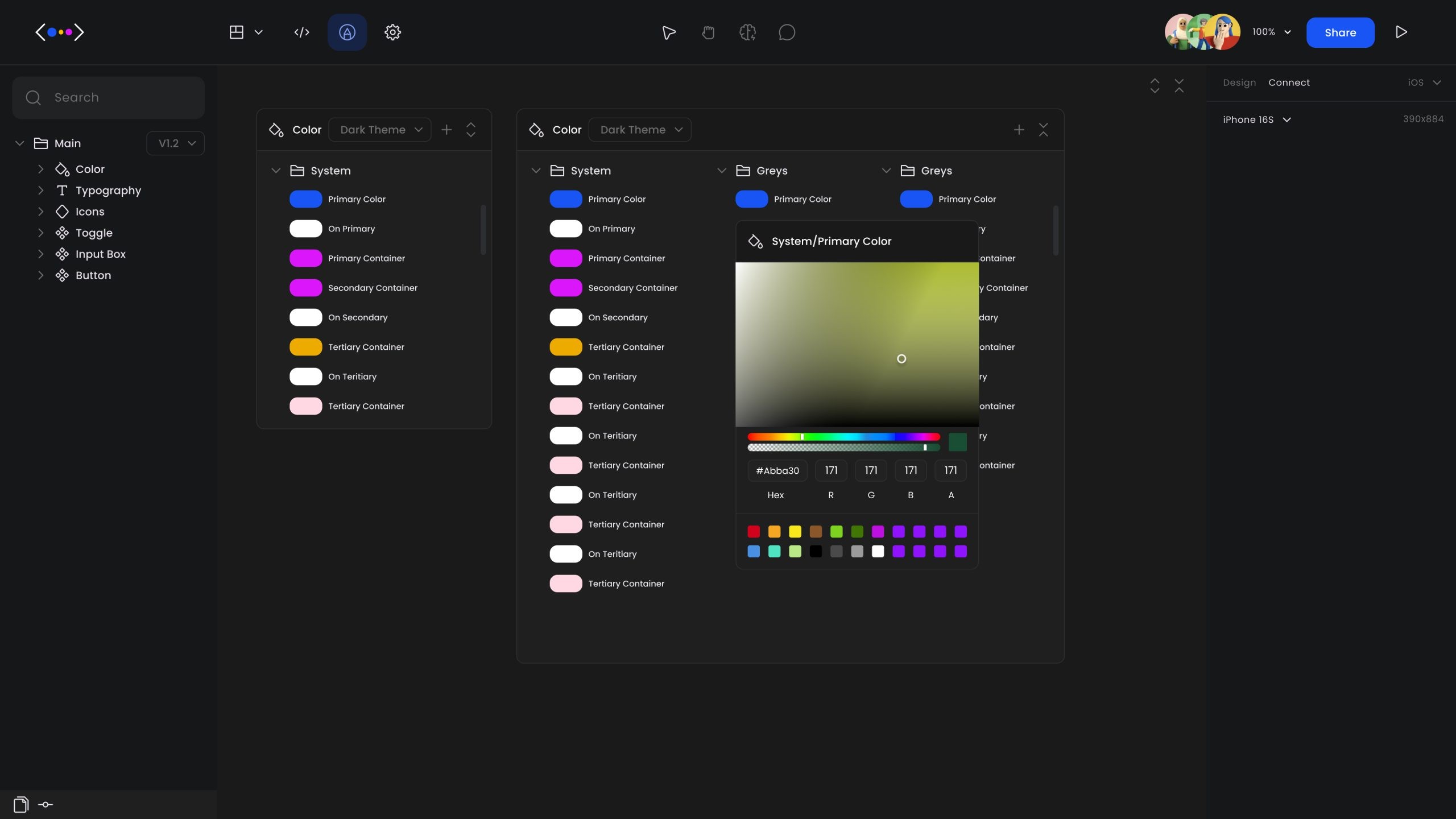Click the Search field
Image resolution: width=1456 pixels, height=819 pixels.
tap(108, 98)
